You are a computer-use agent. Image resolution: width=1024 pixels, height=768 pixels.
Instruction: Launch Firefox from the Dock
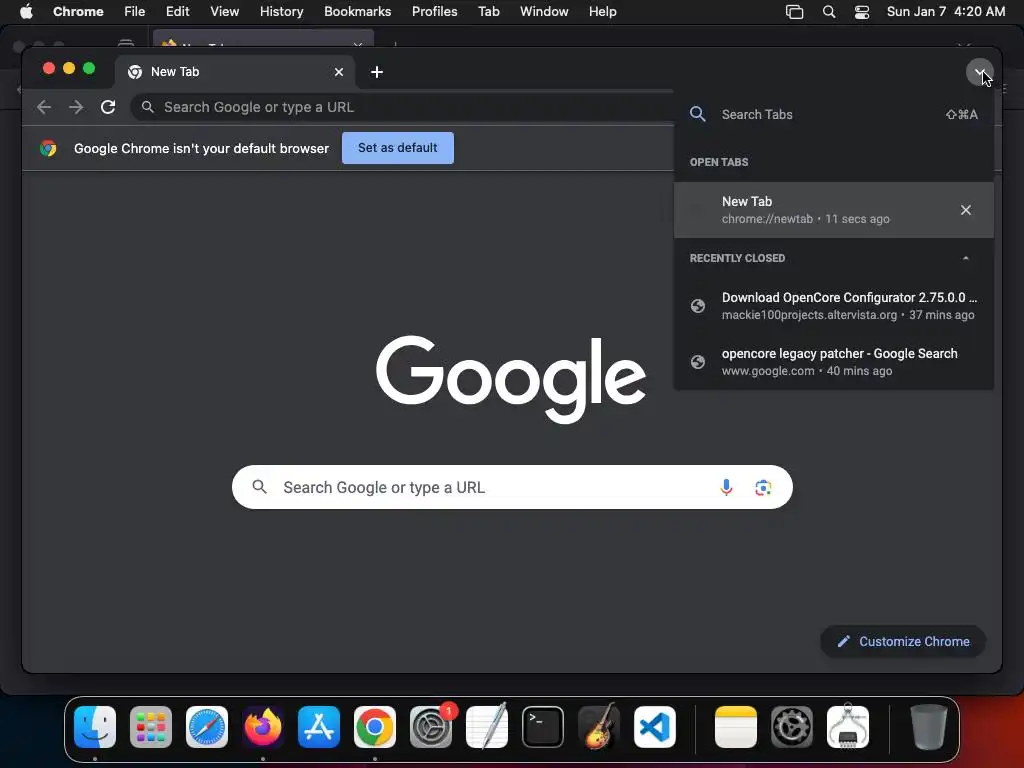pos(263,727)
